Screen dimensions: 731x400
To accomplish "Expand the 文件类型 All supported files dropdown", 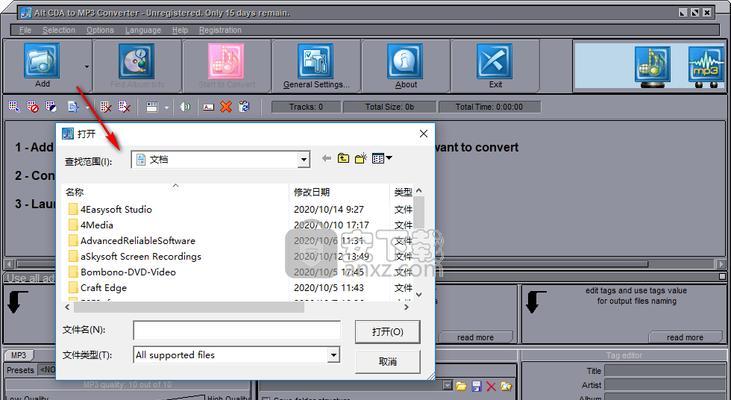I will coord(333,355).
